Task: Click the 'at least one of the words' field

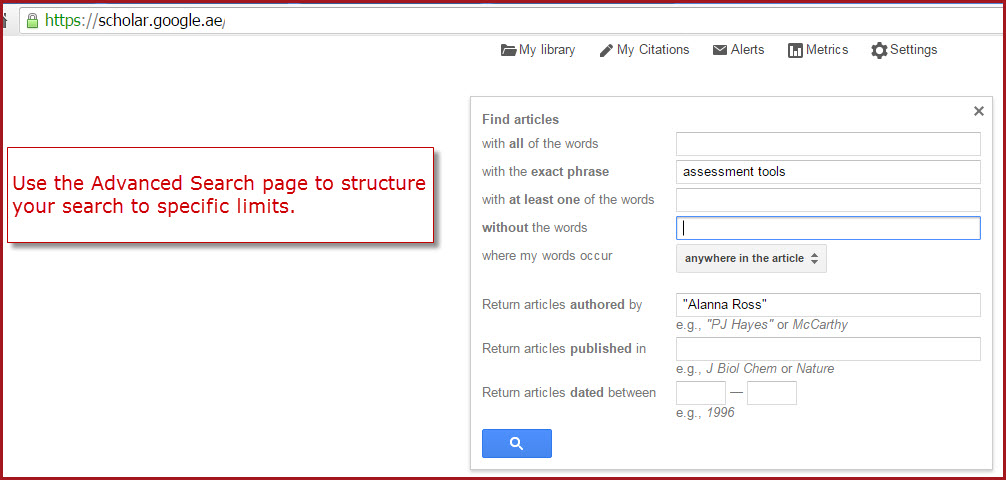Action: pos(828,200)
